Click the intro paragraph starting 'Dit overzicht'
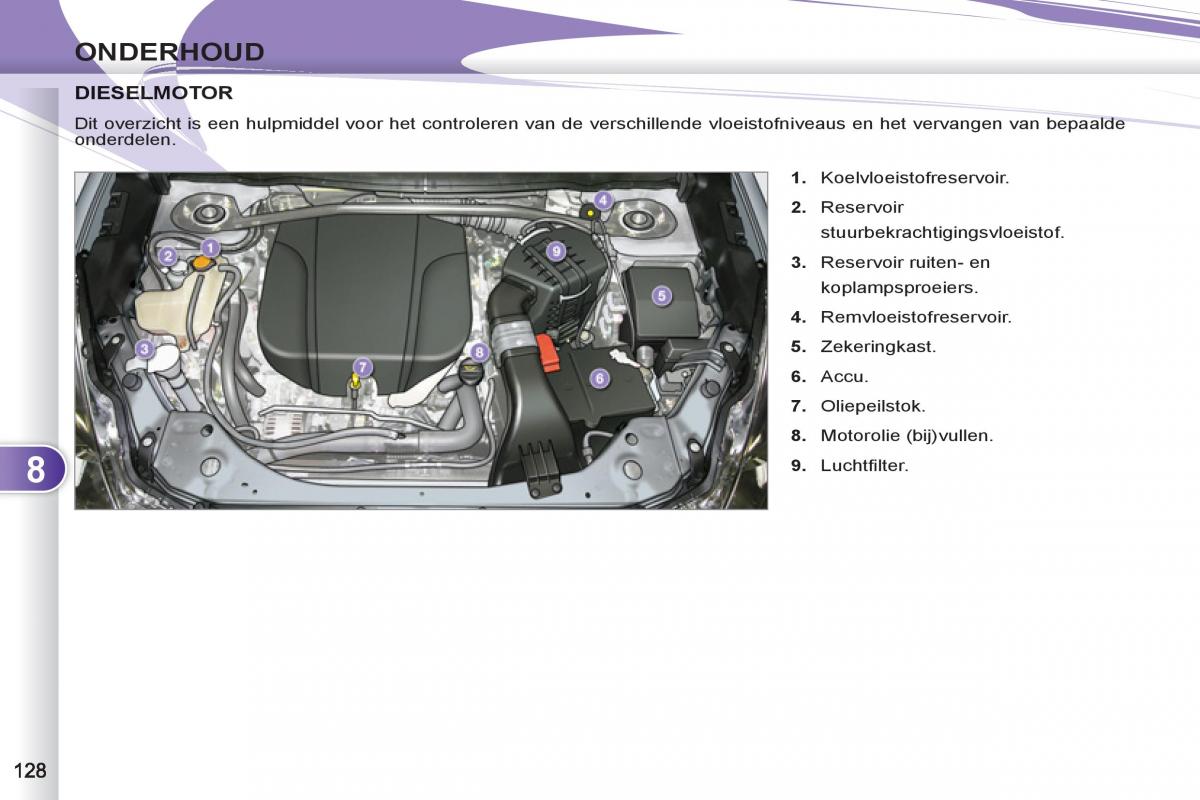The width and height of the screenshot is (1200, 800). [600, 132]
